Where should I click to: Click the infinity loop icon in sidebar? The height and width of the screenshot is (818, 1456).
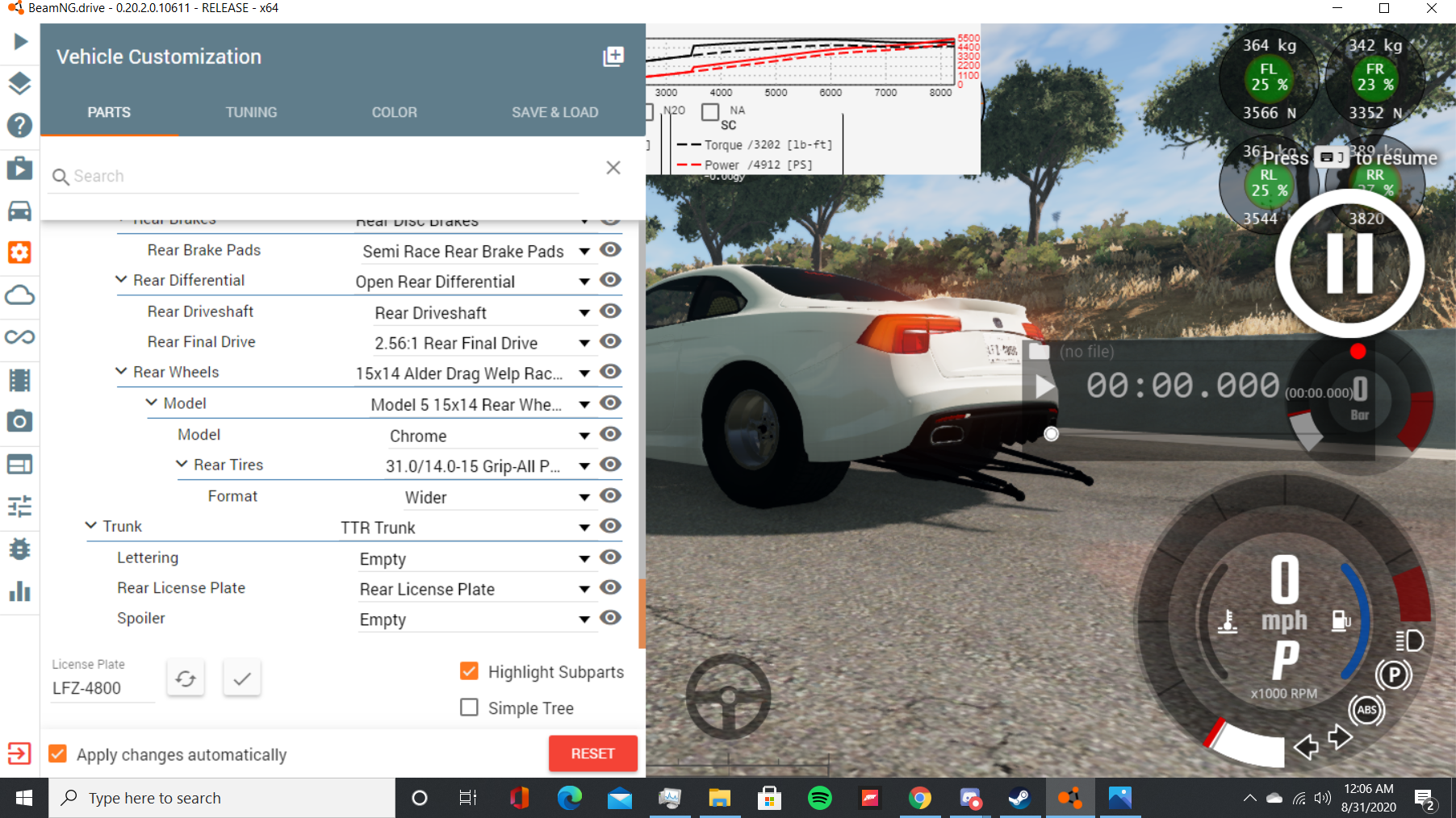(x=20, y=336)
